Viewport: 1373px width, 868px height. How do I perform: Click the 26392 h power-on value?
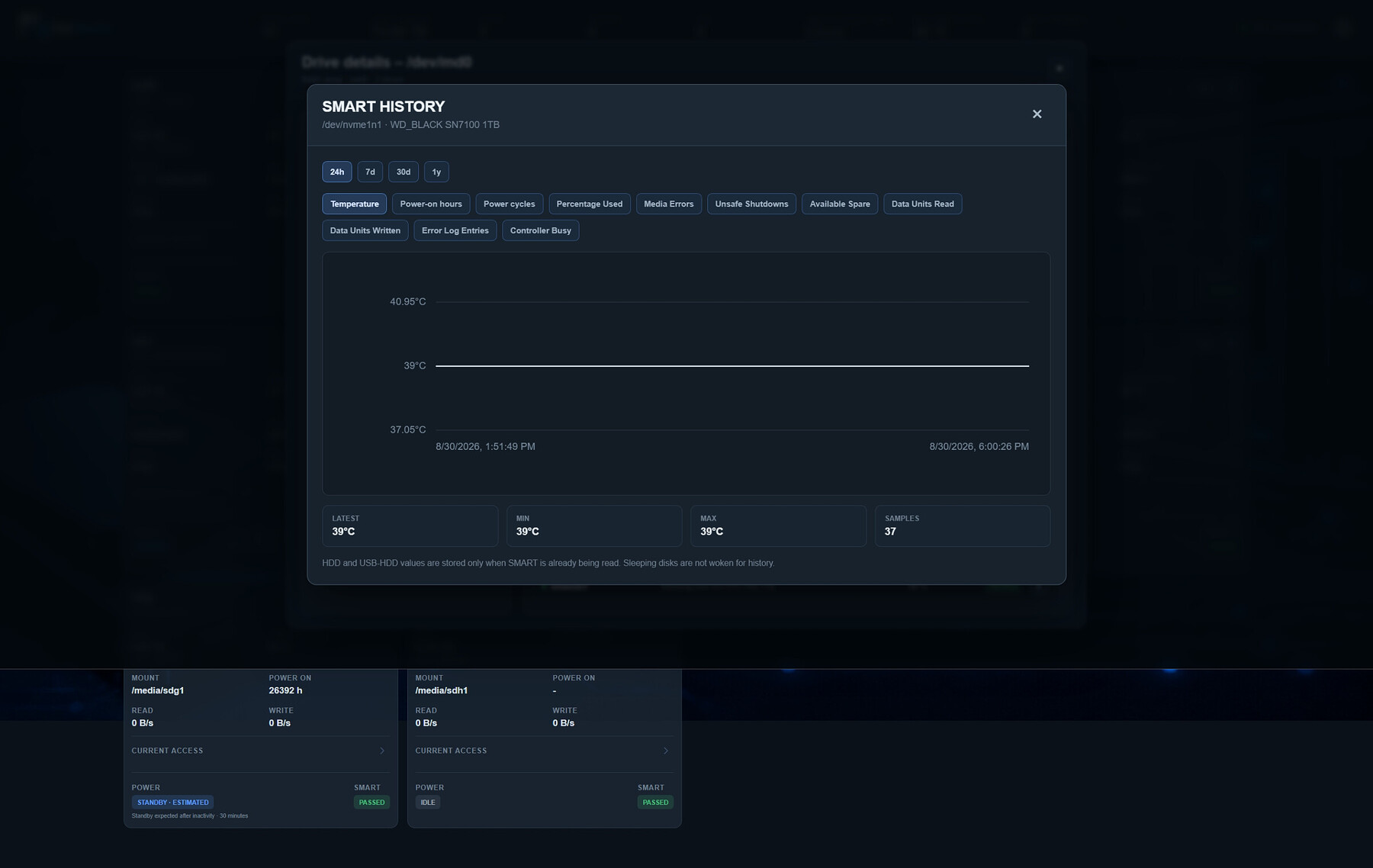coord(285,691)
